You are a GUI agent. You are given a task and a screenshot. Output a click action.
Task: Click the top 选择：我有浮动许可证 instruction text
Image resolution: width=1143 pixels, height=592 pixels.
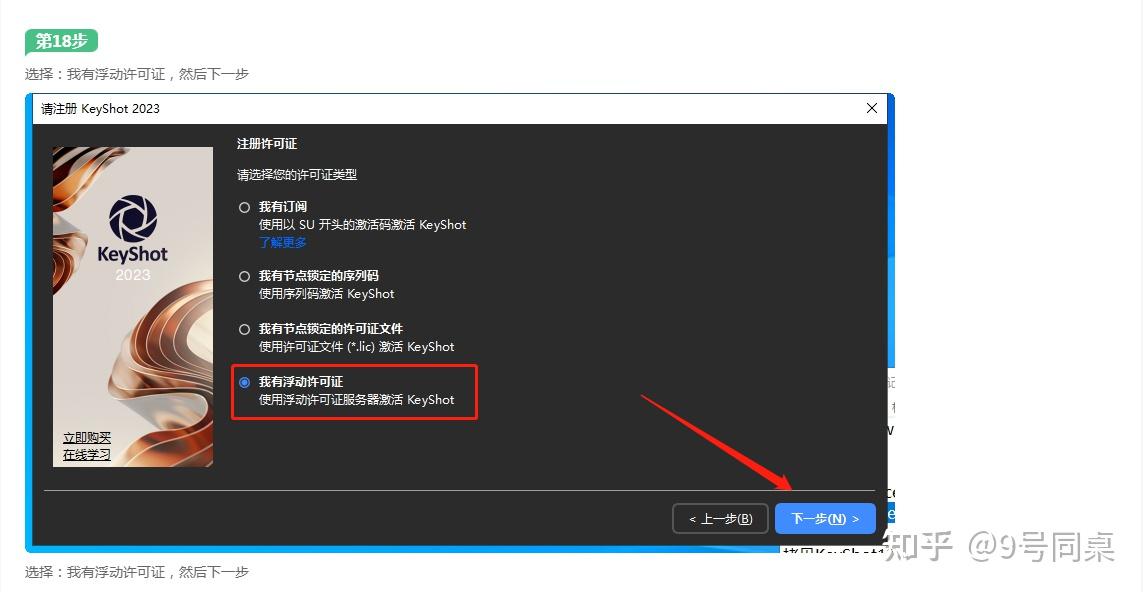pos(137,74)
